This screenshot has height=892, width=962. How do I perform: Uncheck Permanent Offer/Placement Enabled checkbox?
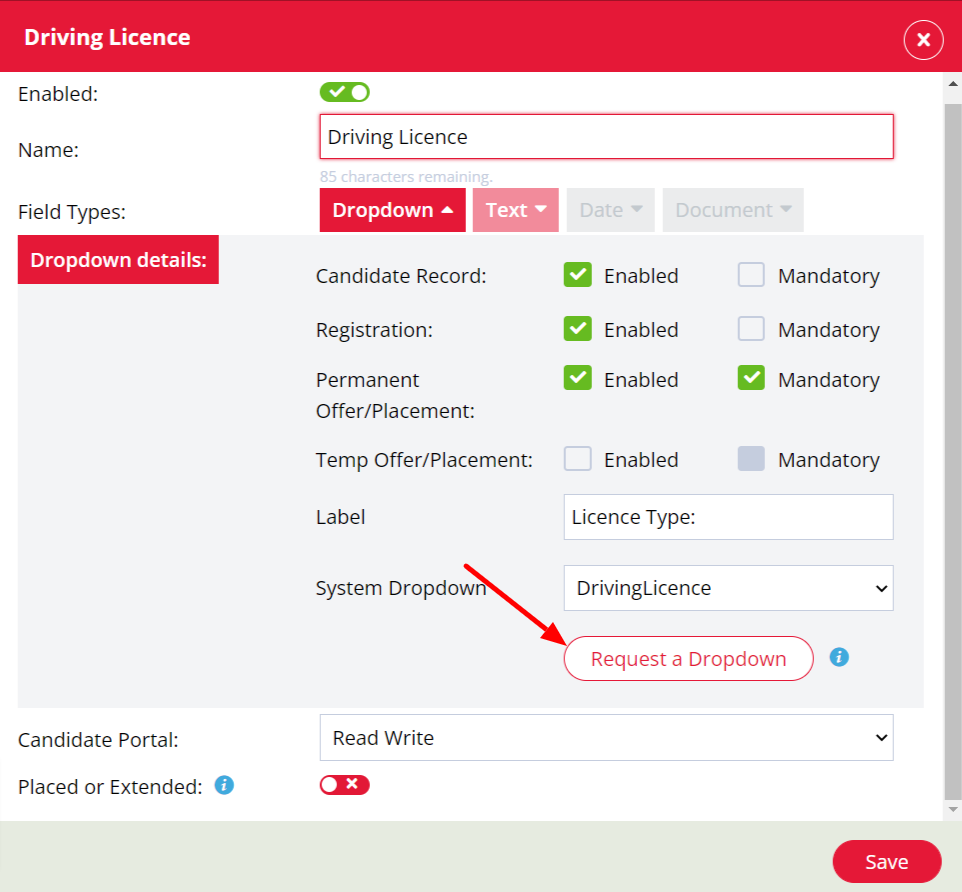(x=577, y=378)
